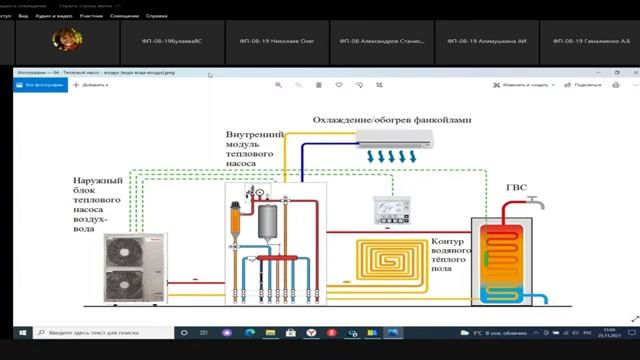
Task: Click the 'Поделиться' share button
Action: coord(582,85)
